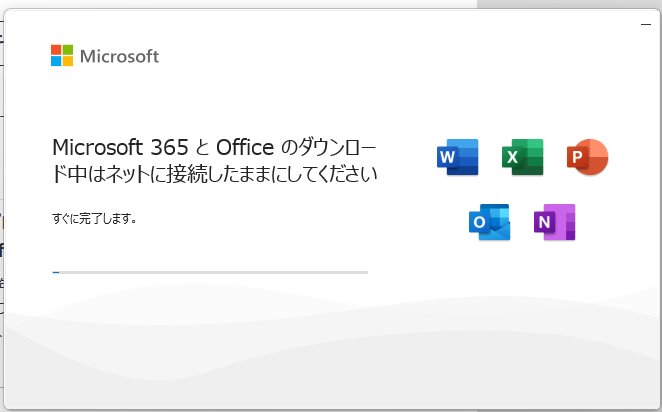
Task: Select the Outlook app icon
Action: tap(490, 222)
